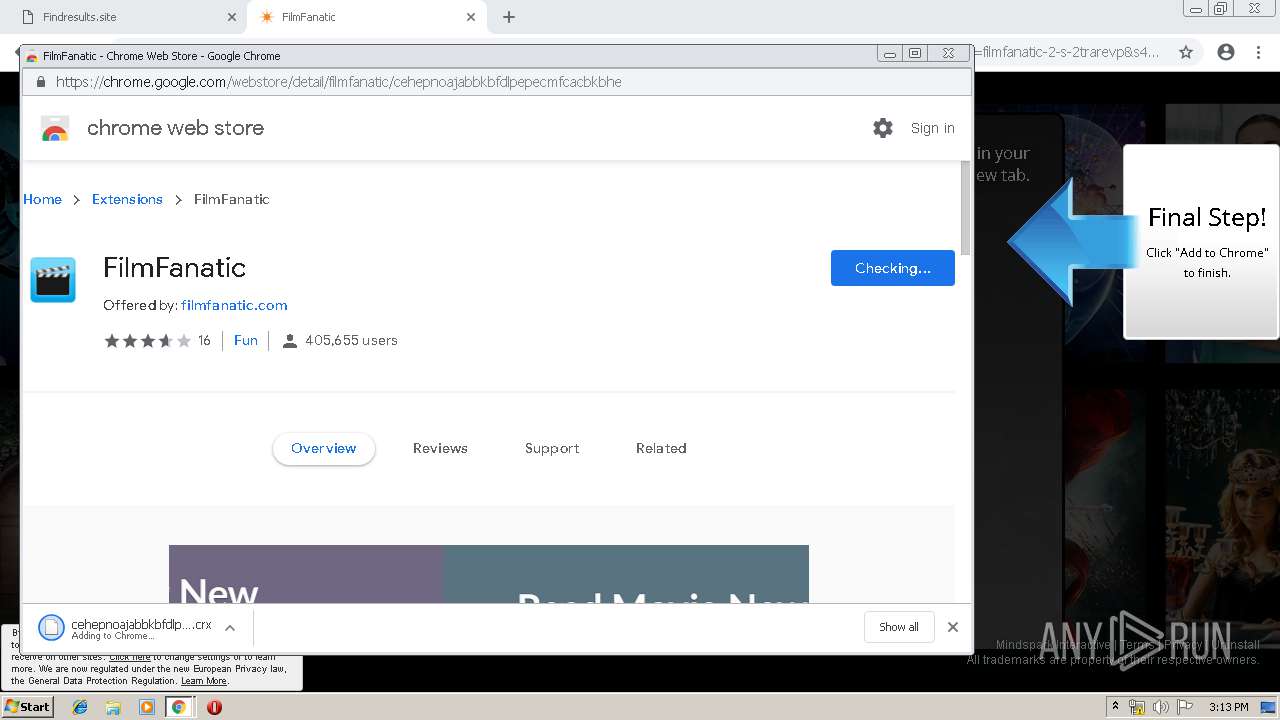
Task: Open the Related tab
Action: click(661, 449)
